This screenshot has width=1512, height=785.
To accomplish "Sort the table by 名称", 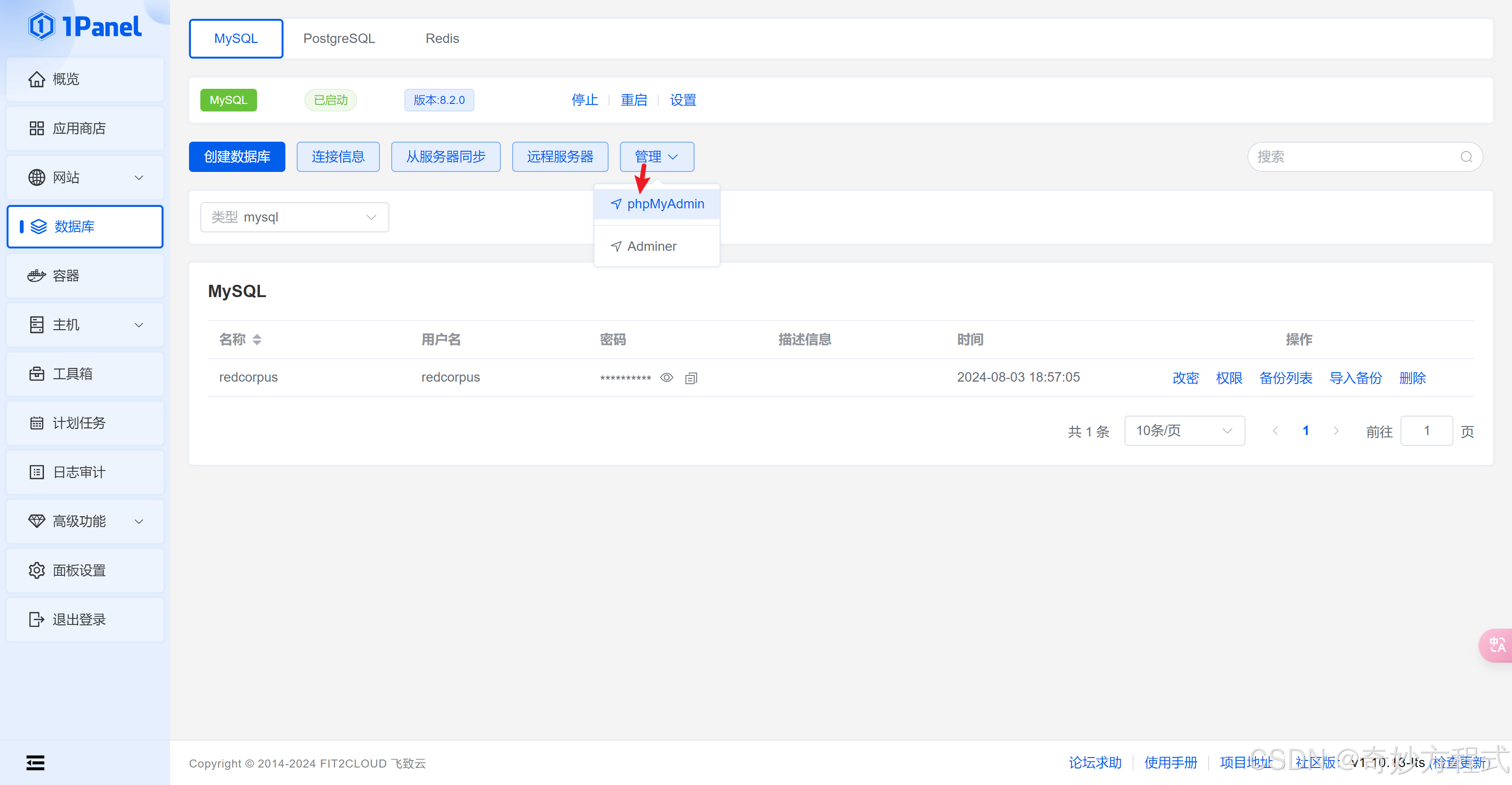I will 257,340.
